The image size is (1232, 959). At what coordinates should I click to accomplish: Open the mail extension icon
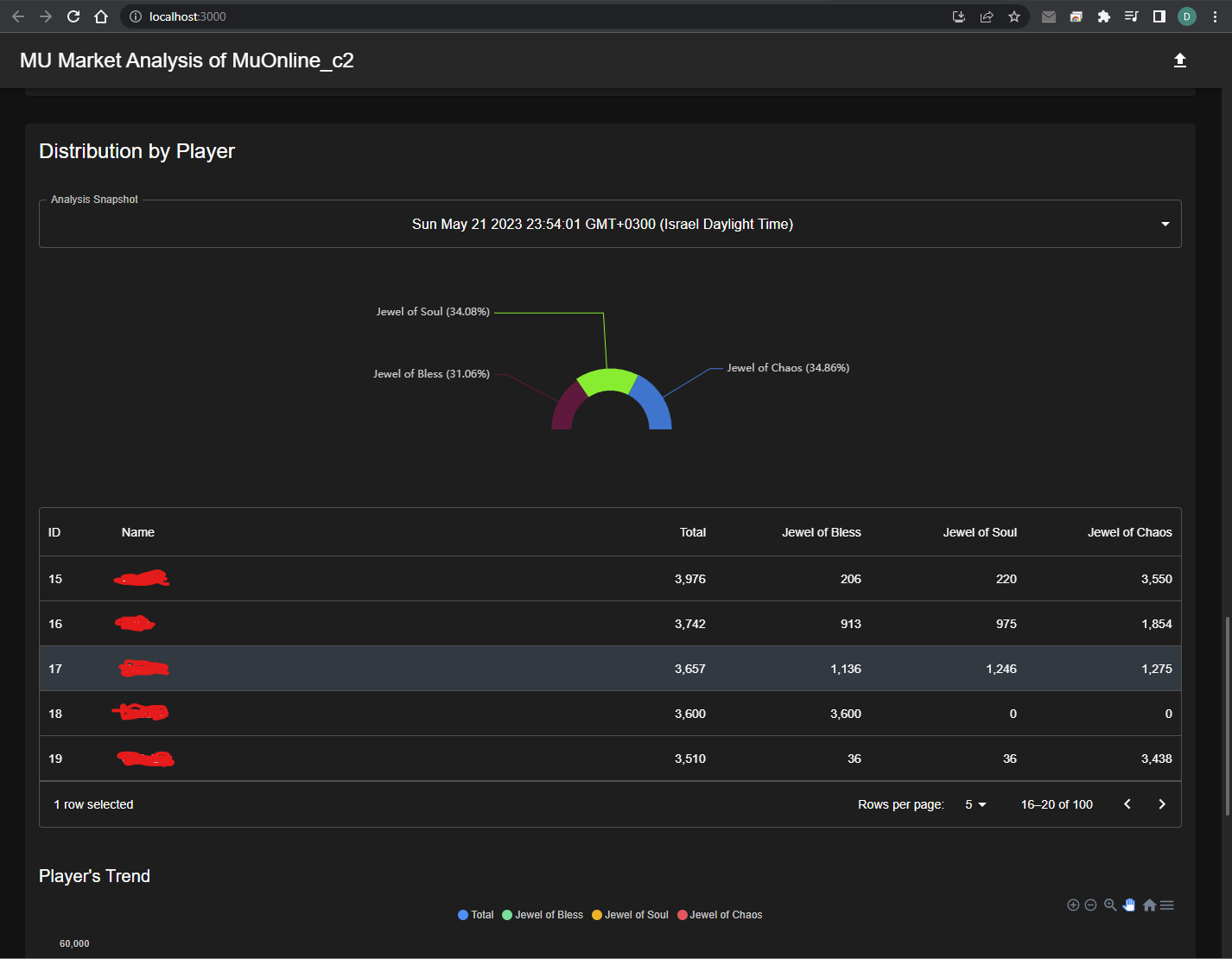1049,16
